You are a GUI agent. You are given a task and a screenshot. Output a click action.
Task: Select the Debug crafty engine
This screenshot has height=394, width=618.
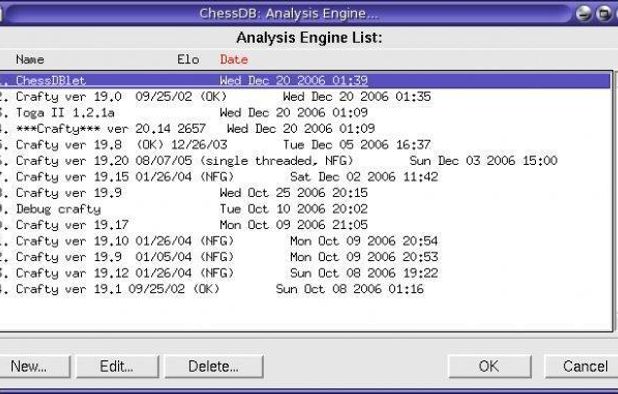(x=305, y=209)
